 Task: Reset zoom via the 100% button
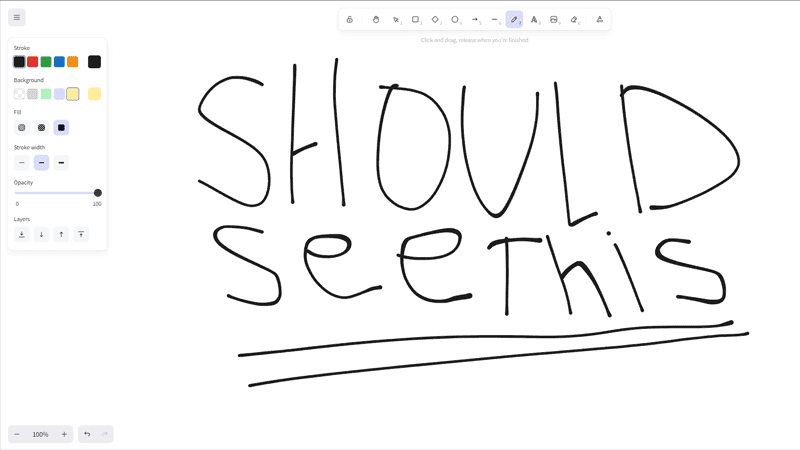[40, 434]
